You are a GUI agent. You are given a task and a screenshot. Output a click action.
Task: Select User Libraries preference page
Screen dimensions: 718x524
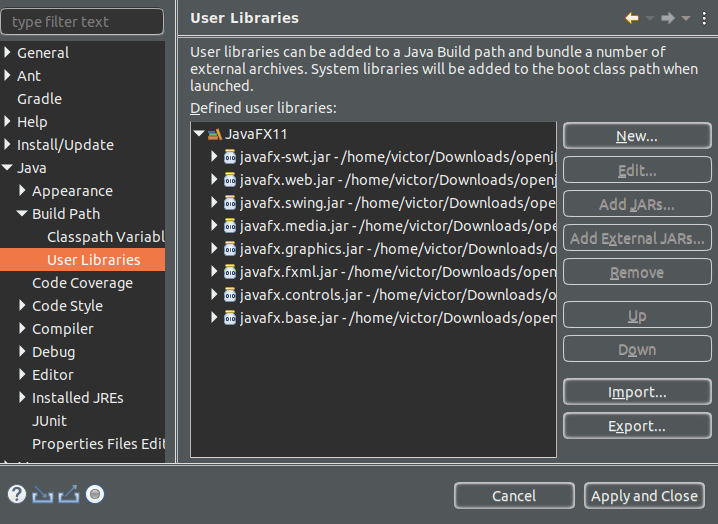click(93, 260)
